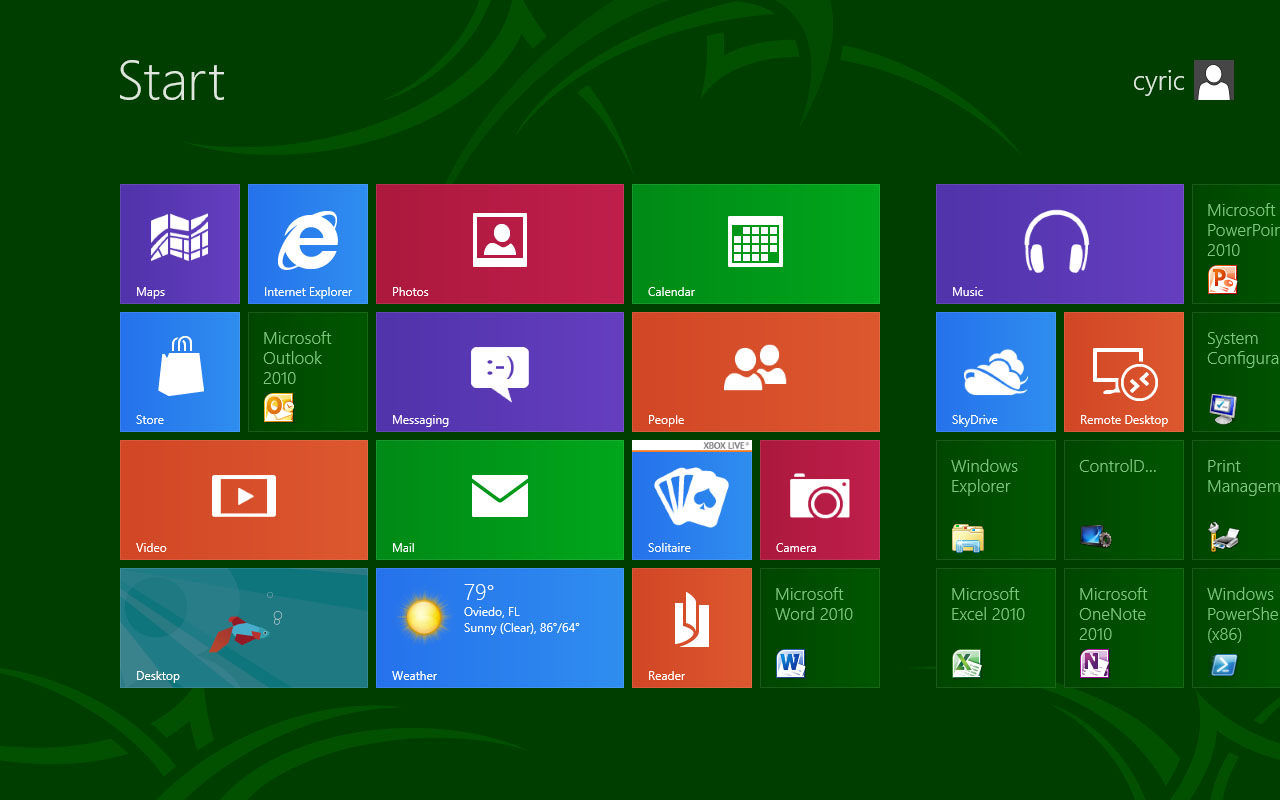Open the Calendar tile
1280x800 pixels.
point(756,244)
